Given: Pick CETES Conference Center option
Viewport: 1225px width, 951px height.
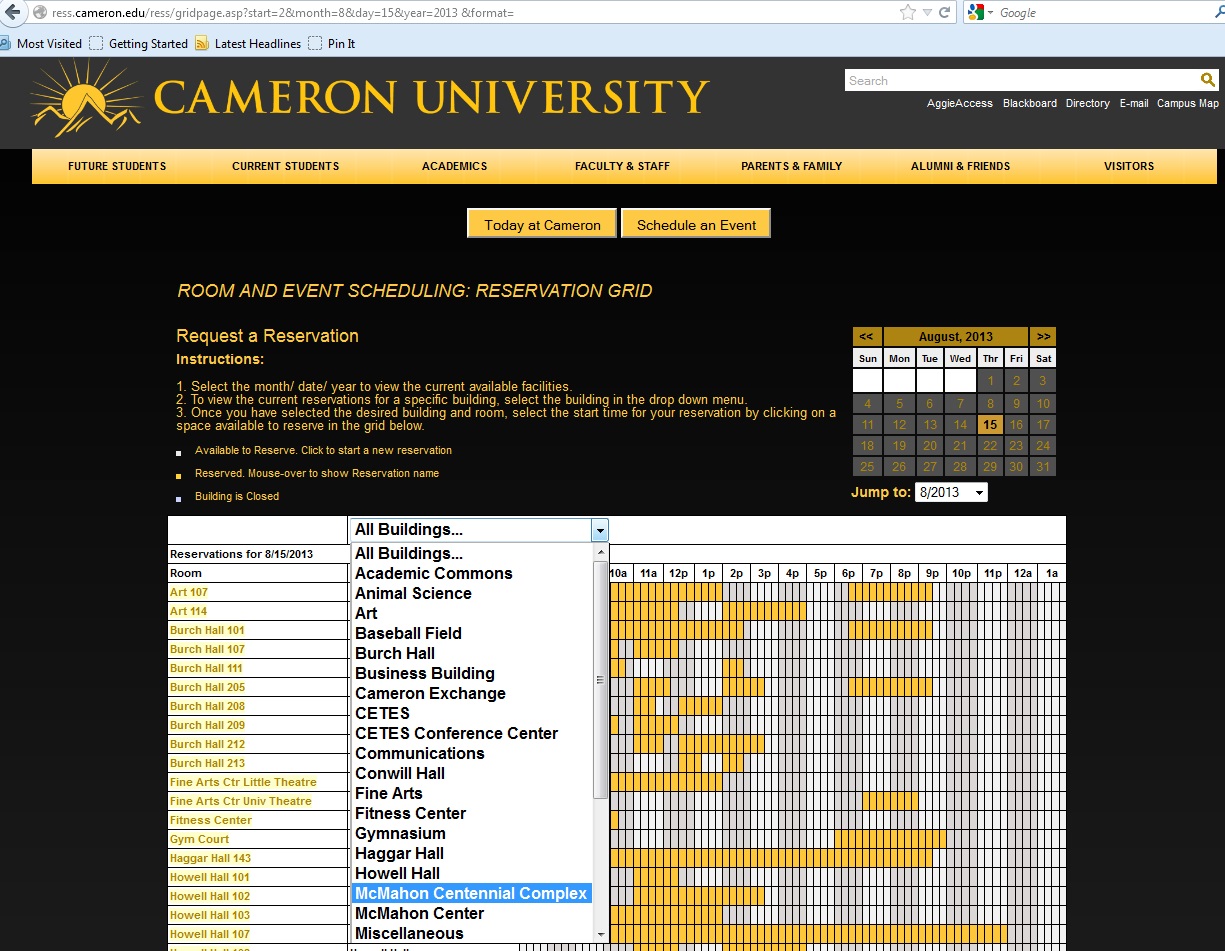Looking at the screenshot, I should point(471,733).
